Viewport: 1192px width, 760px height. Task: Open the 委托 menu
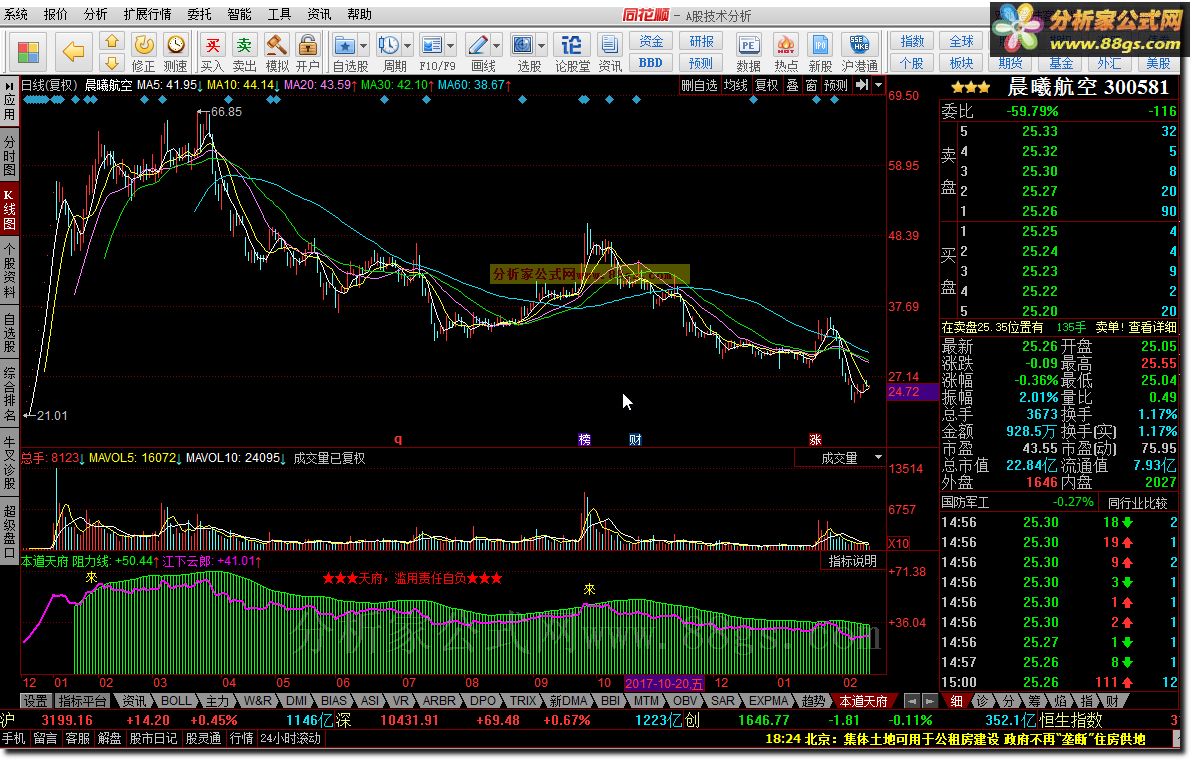point(199,14)
